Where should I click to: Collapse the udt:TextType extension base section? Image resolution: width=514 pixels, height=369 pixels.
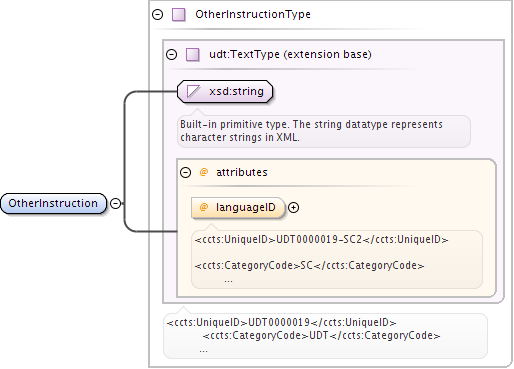171,54
